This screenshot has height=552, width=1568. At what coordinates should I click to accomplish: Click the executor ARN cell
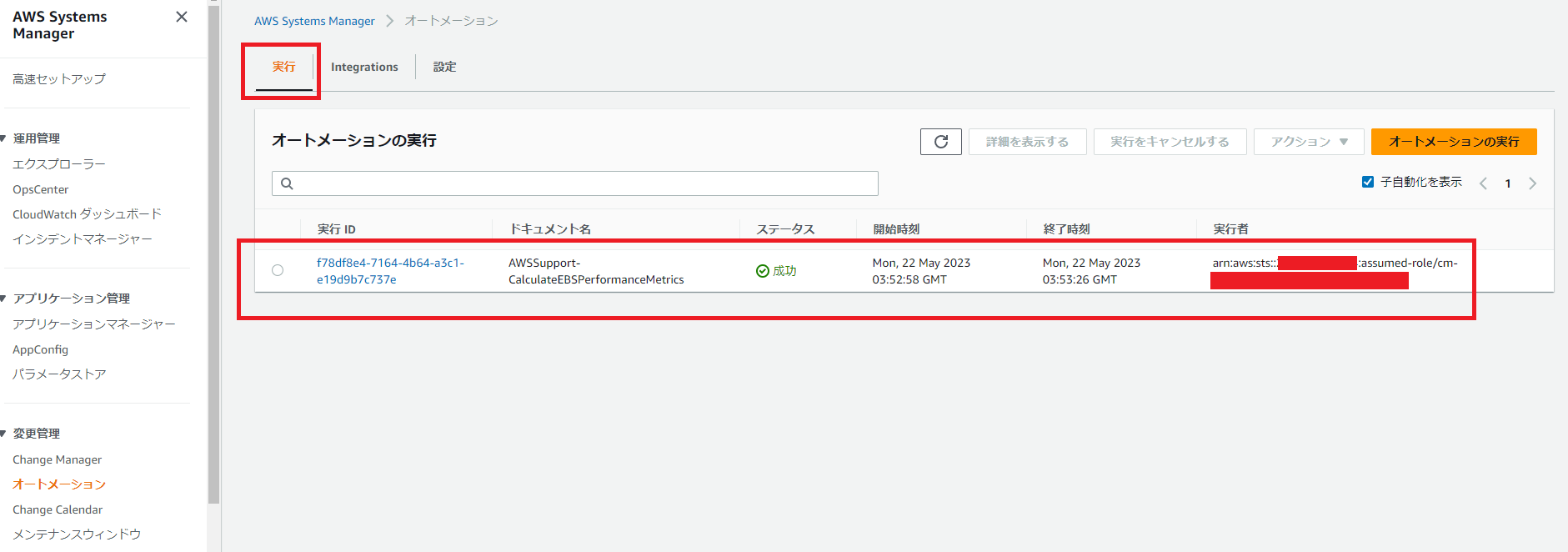pos(1335,272)
